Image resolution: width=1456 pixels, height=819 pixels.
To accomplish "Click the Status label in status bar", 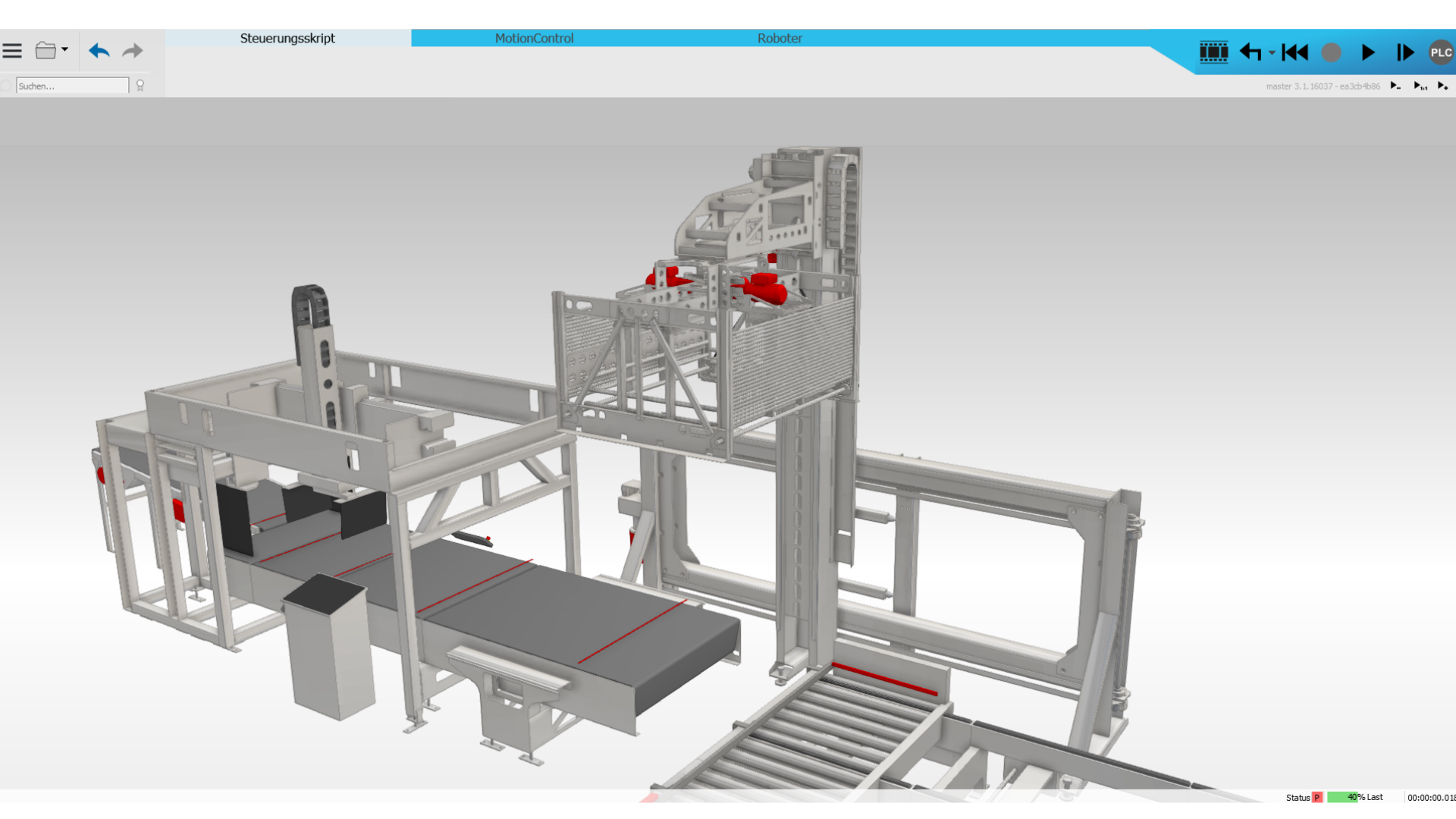I will (x=1298, y=797).
